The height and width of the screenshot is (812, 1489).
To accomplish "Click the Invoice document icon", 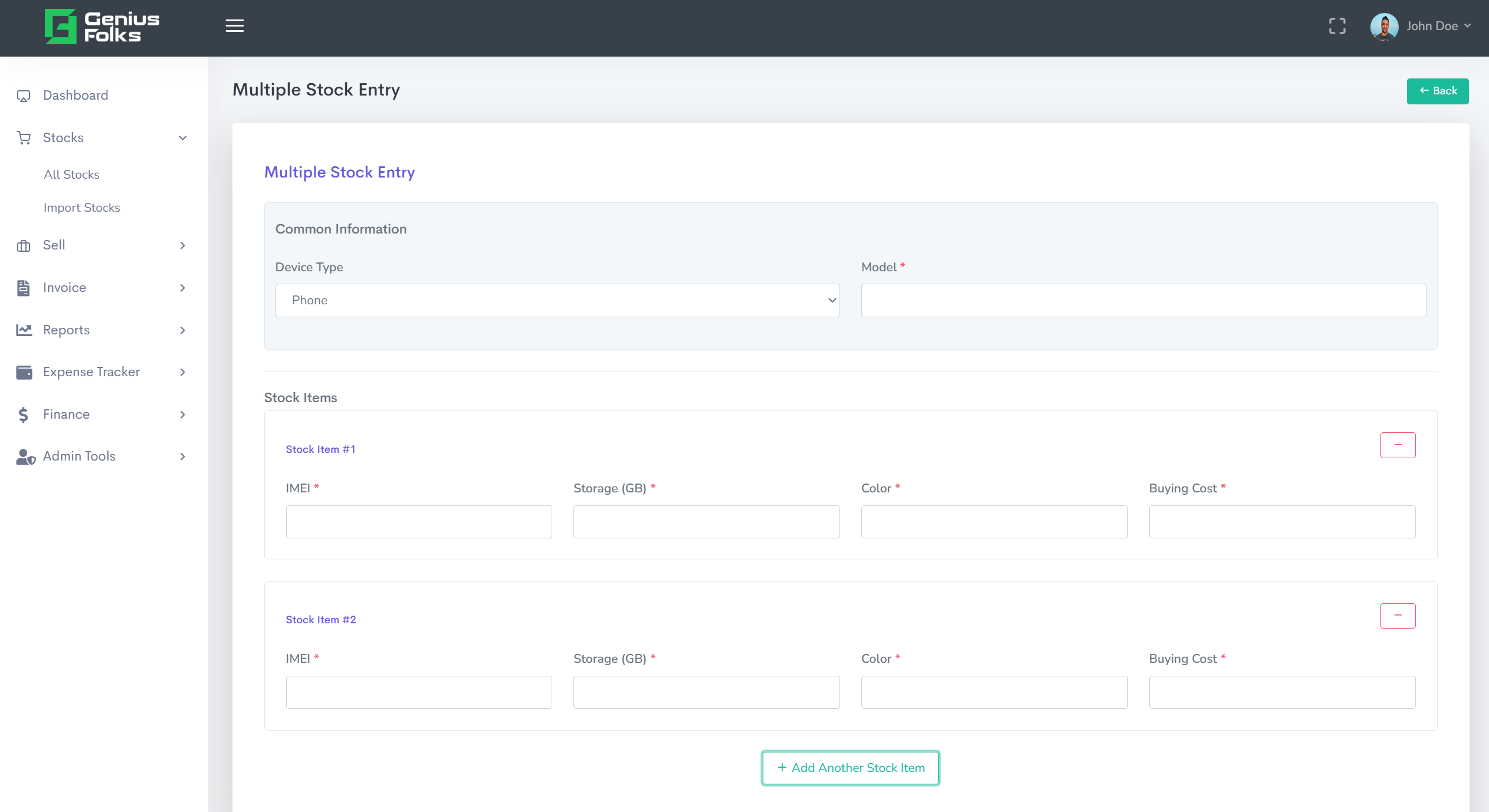I will click(x=24, y=288).
